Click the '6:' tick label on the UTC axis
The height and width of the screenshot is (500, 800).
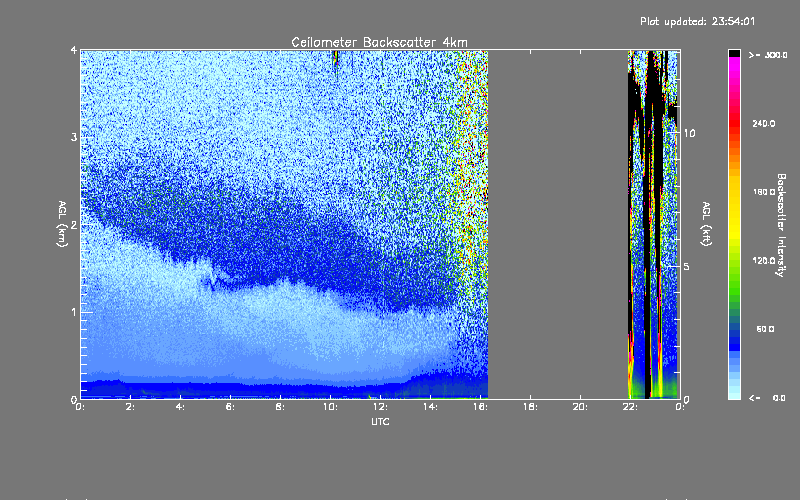point(230,407)
